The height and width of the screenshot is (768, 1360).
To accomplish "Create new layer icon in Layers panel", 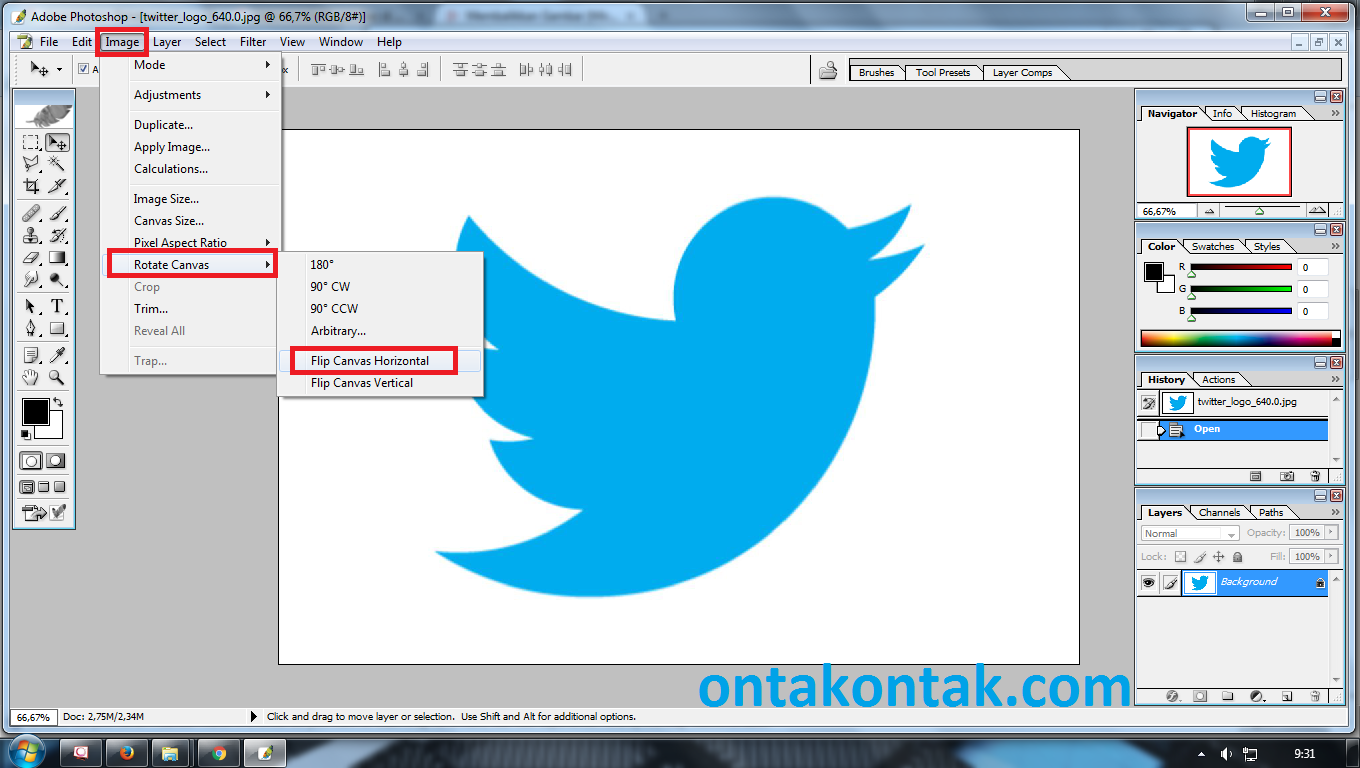I will (1287, 697).
